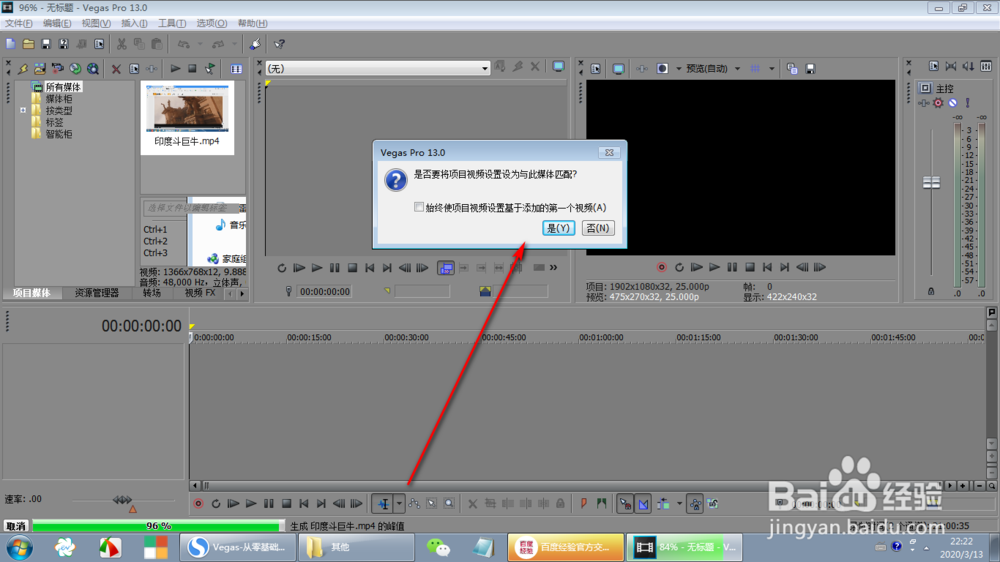Click the save snapshot to file icon

tap(810, 68)
